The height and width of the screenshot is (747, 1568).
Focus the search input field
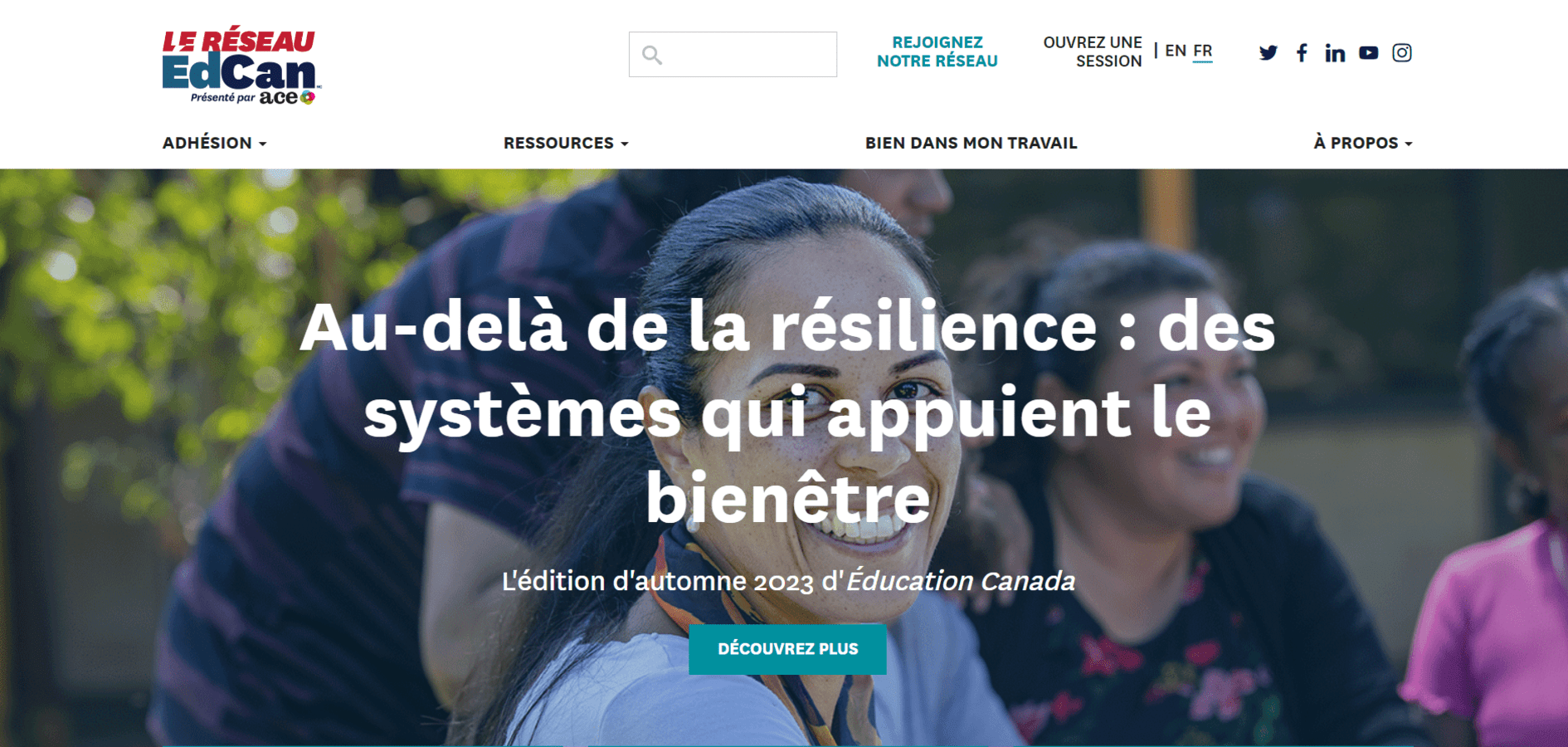click(733, 55)
